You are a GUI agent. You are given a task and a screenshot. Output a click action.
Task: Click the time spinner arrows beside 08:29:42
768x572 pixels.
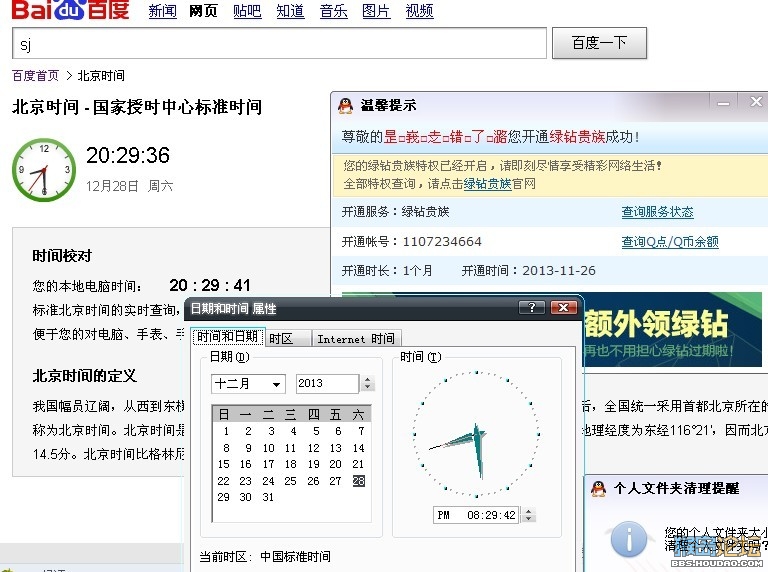pyautogui.click(x=528, y=515)
